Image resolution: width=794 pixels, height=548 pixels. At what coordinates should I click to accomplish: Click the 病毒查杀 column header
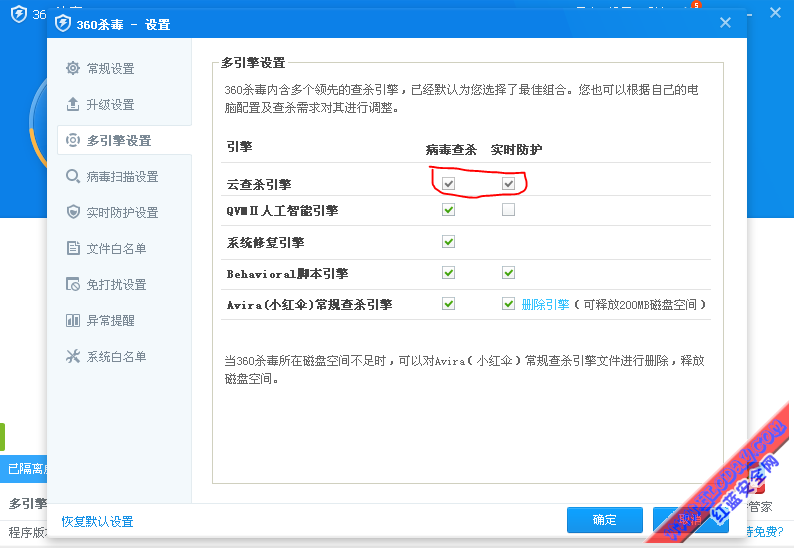click(x=451, y=149)
